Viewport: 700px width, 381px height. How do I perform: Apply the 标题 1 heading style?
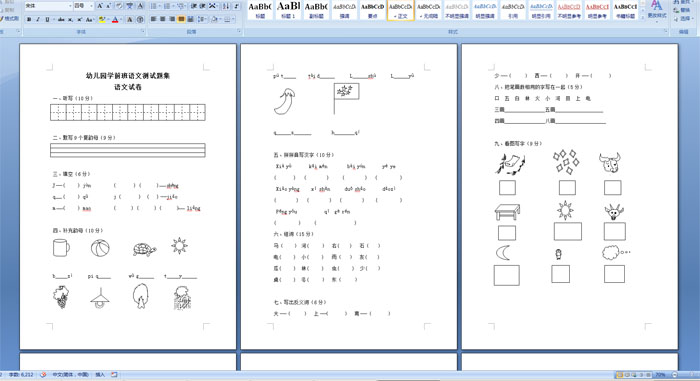[x=288, y=10]
